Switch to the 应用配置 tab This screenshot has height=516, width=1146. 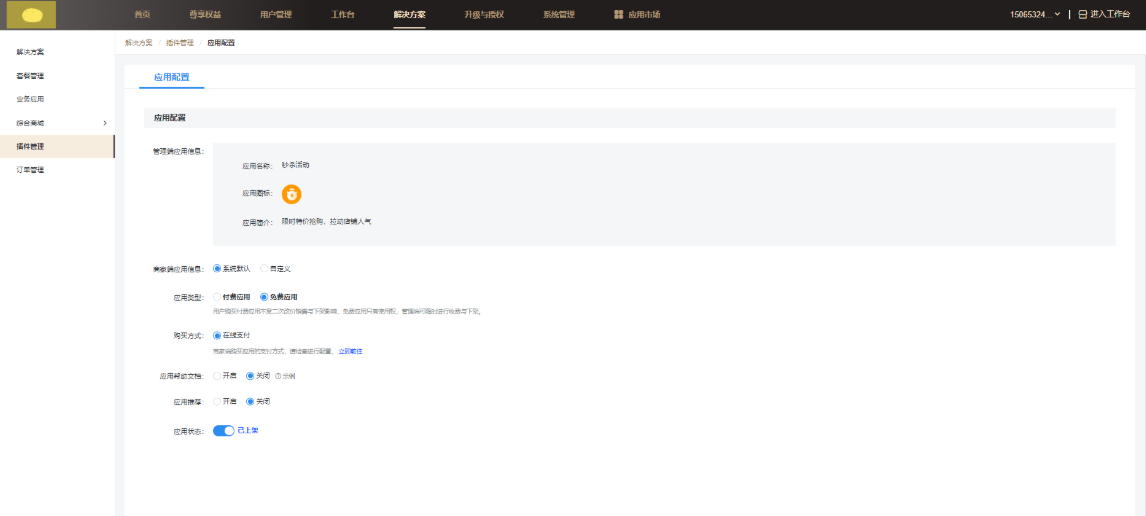click(x=171, y=77)
